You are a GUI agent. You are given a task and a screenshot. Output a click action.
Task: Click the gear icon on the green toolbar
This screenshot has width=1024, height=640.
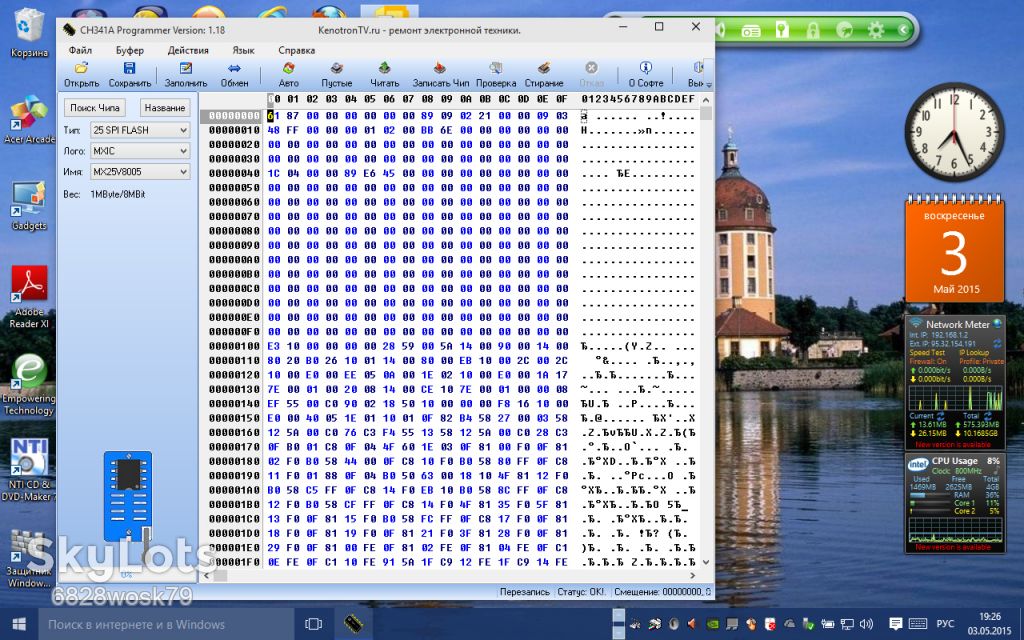coord(876,29)
